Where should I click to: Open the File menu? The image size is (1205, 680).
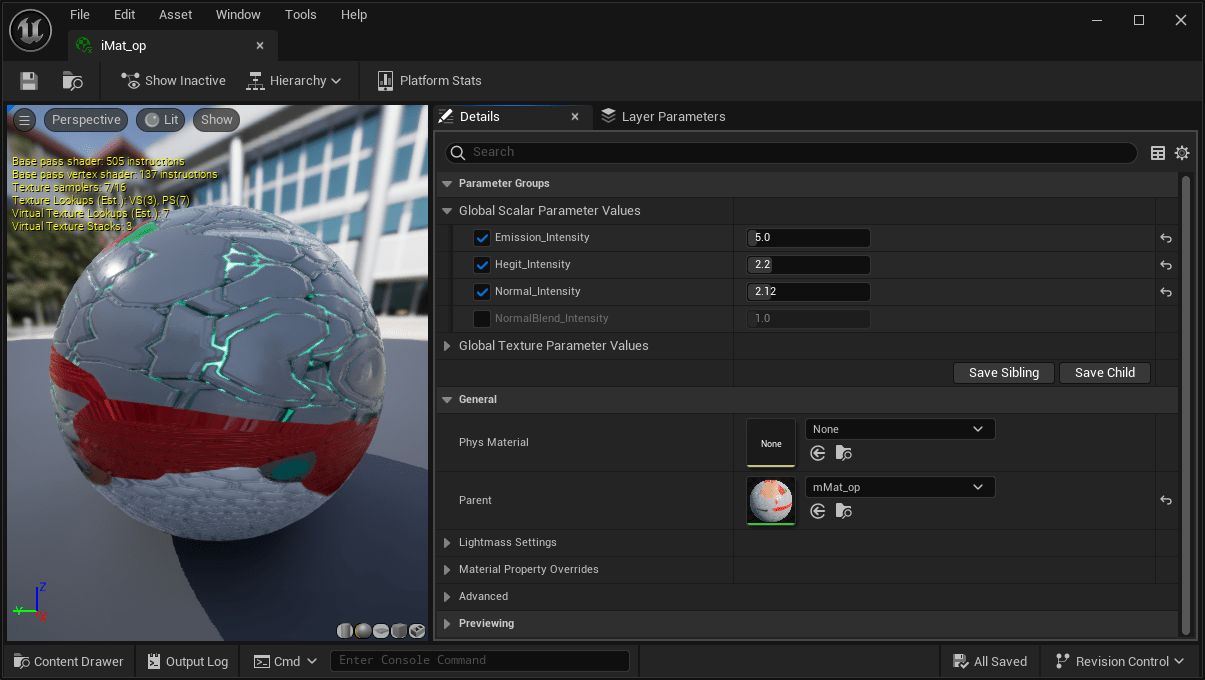[80, 15]
